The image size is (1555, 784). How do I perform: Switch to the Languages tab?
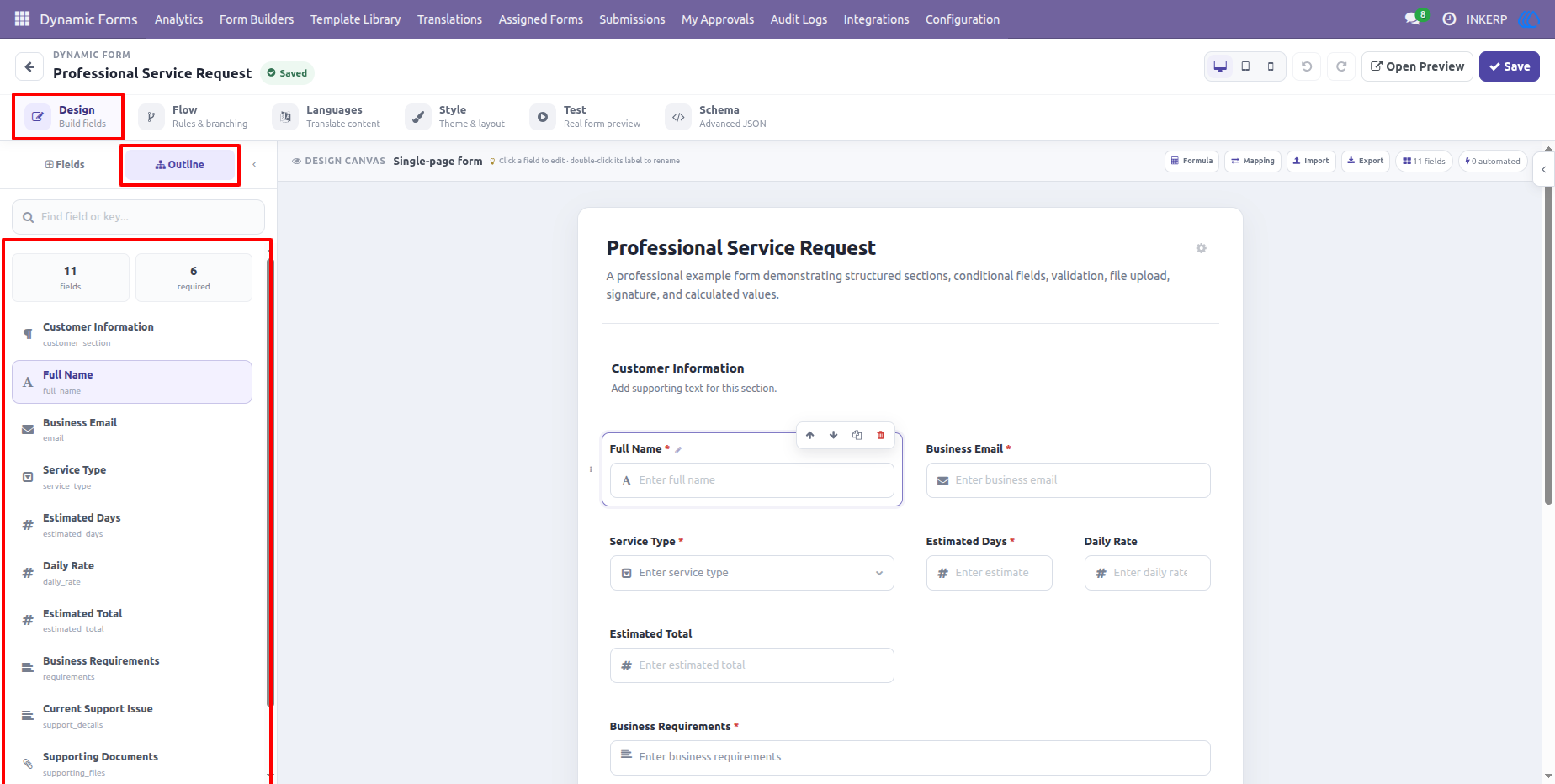(327, 116)
